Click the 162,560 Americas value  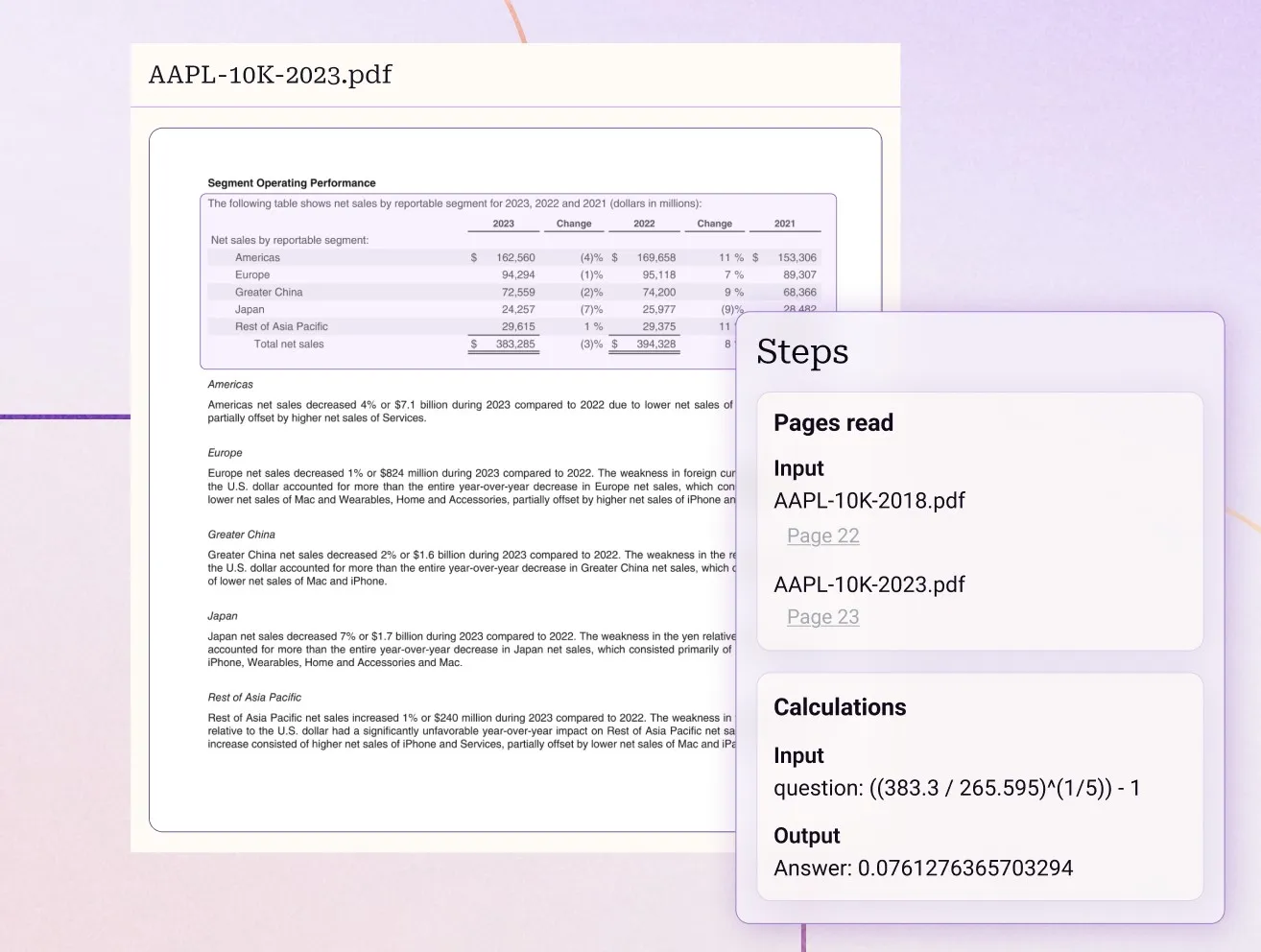(x=515, y=258)
